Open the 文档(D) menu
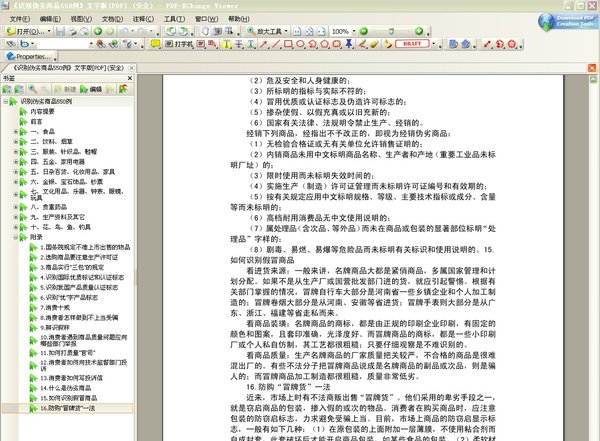 112,19
